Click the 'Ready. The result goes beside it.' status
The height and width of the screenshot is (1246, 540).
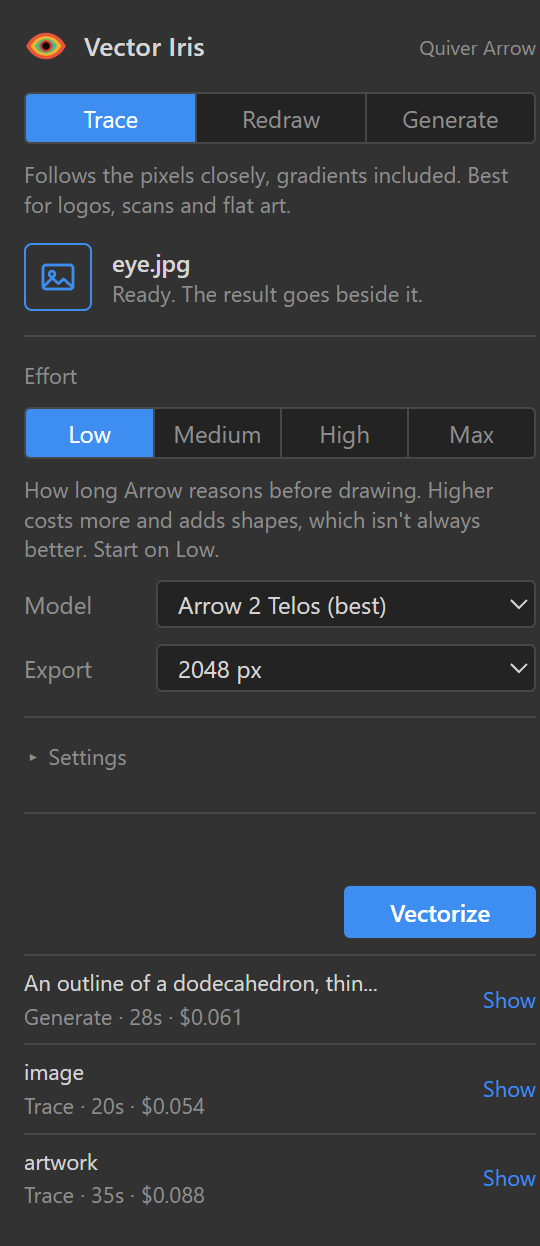pyautogui.click(x=267, y=295)
